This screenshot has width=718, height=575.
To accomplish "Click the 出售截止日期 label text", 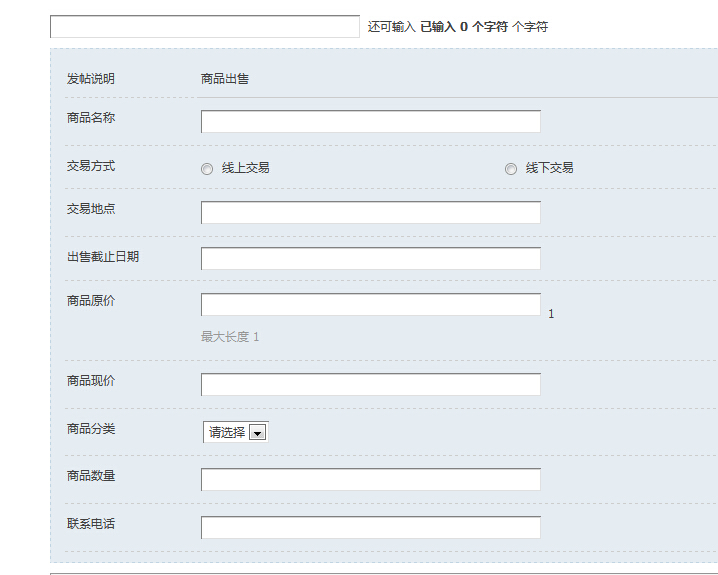I will coord(103,257).
